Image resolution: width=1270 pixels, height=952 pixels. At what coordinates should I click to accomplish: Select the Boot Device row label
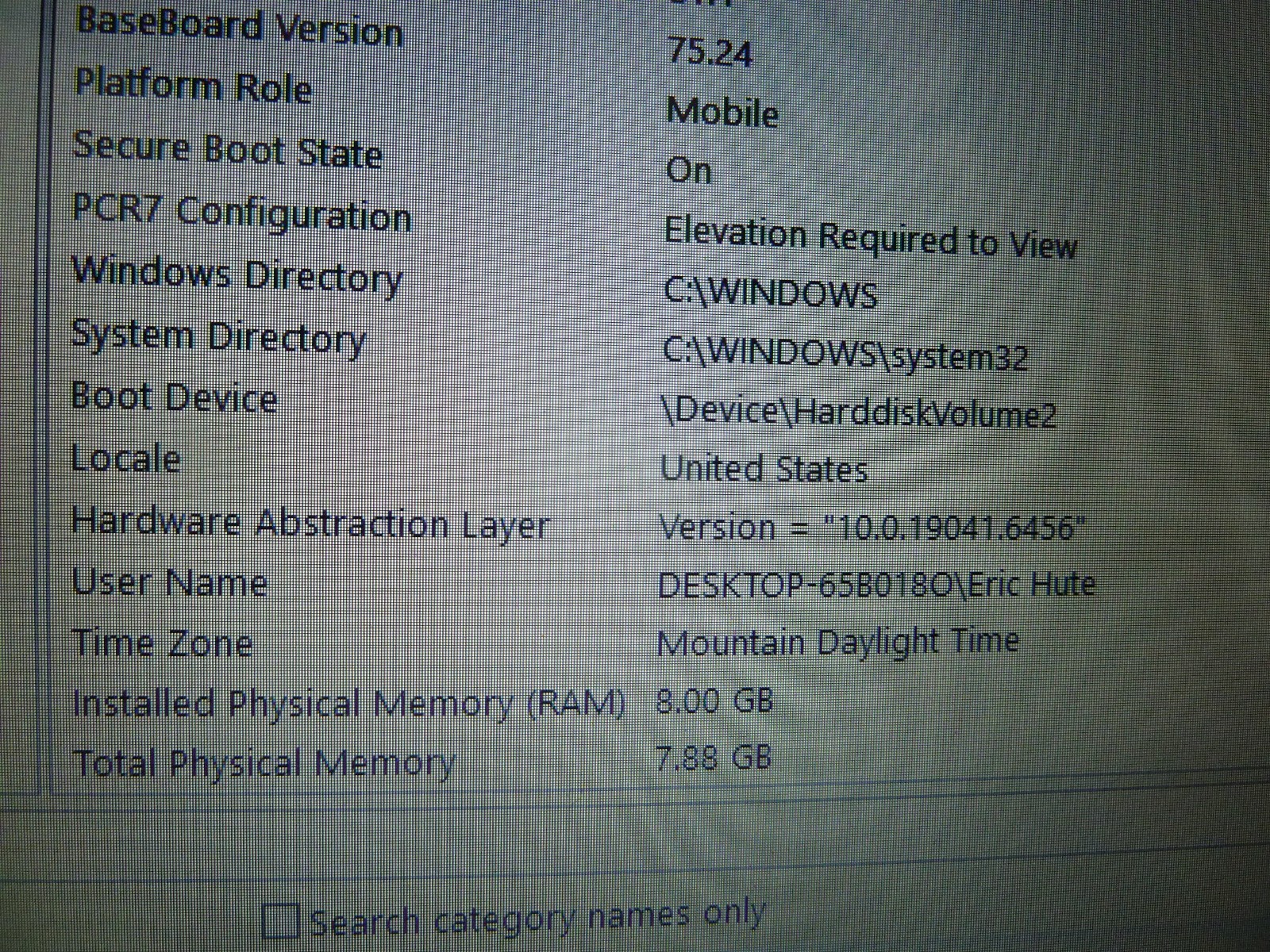click(x=175, y=397)
